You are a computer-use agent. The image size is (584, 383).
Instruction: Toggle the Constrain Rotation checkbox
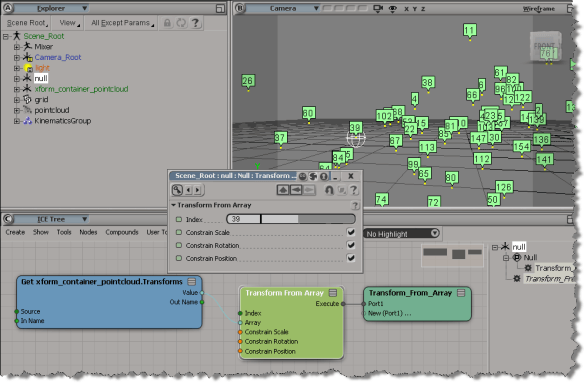pyautogui.click(x=351, y=245)
